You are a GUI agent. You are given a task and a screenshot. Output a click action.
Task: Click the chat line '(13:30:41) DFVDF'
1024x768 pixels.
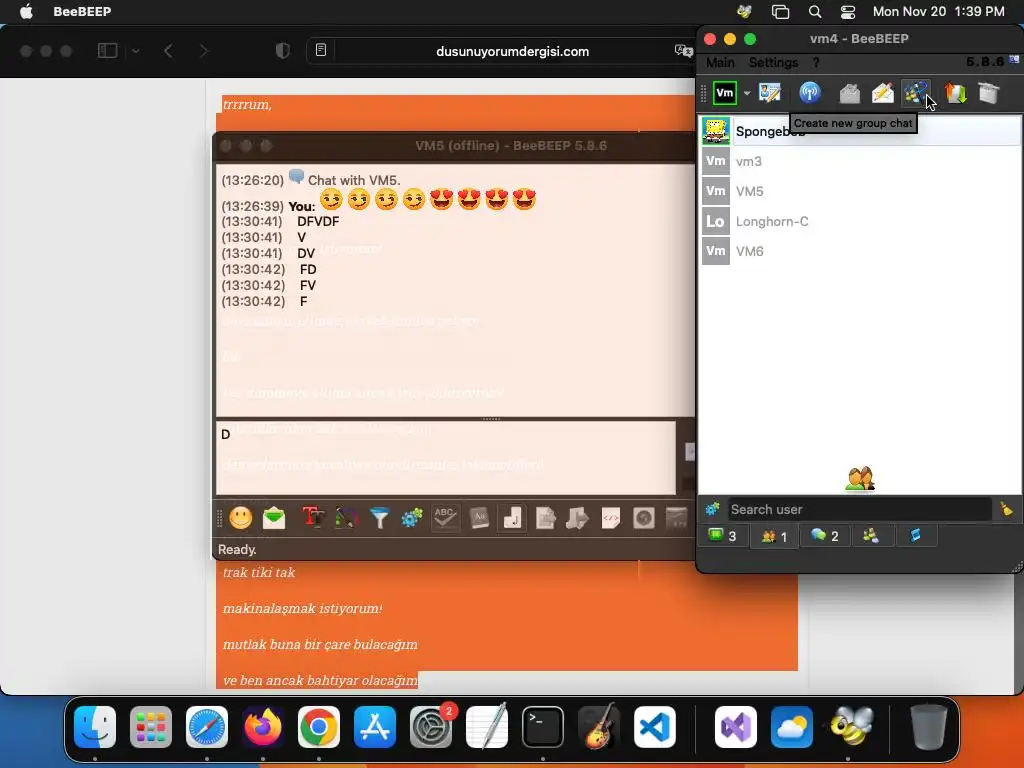pos(280,221)
